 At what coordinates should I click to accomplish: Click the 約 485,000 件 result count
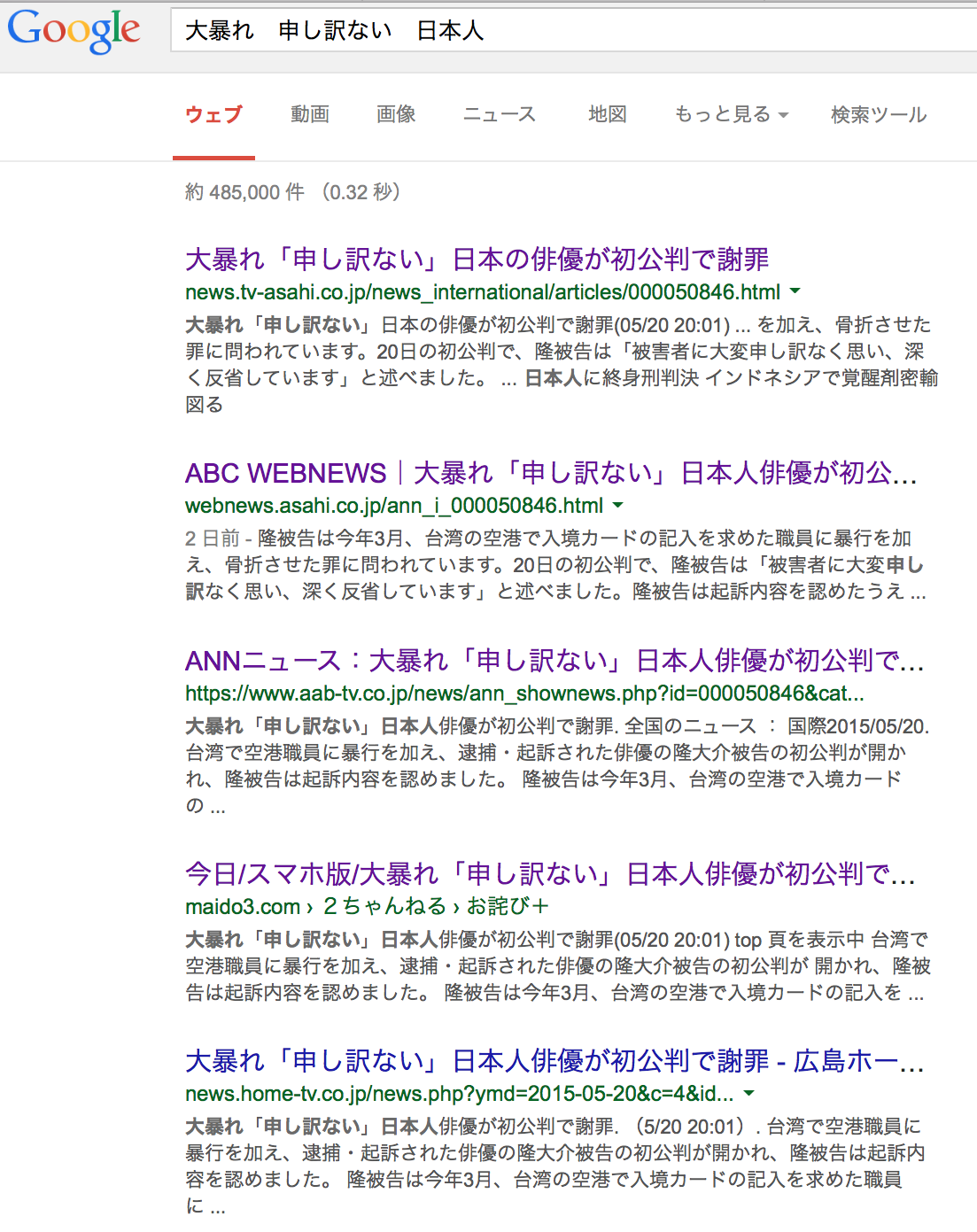coord(244,192)
